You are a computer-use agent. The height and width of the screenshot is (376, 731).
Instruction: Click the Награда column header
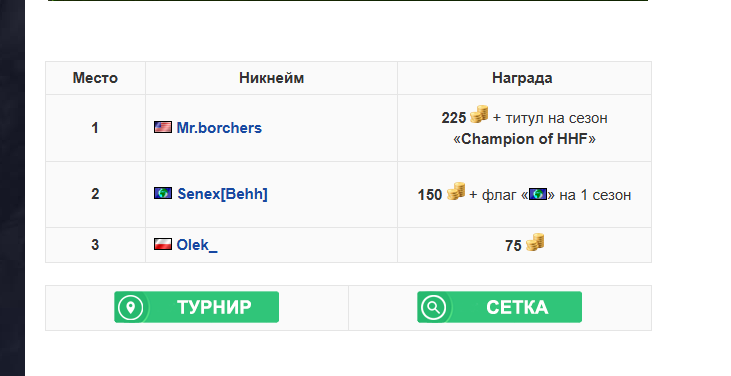tap(522, 78)
